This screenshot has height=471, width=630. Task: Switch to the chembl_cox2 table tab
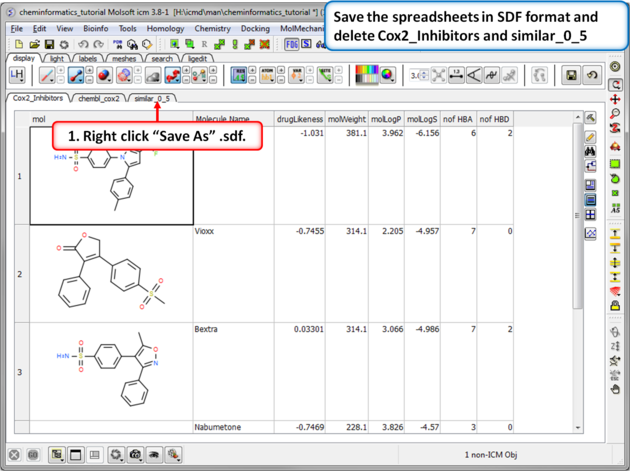[98, 98]
